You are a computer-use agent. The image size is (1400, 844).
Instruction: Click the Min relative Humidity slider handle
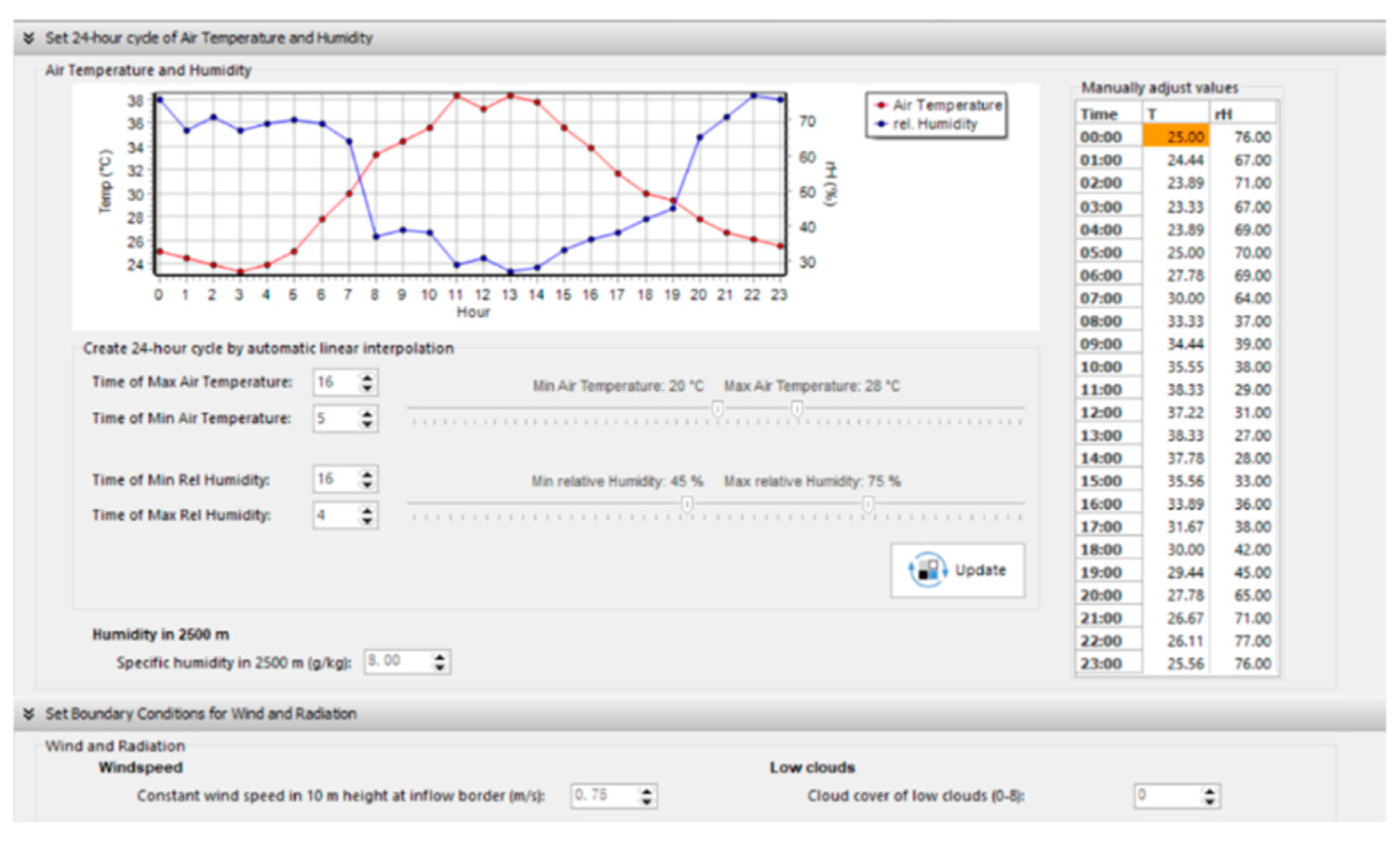tap(687, 504)
